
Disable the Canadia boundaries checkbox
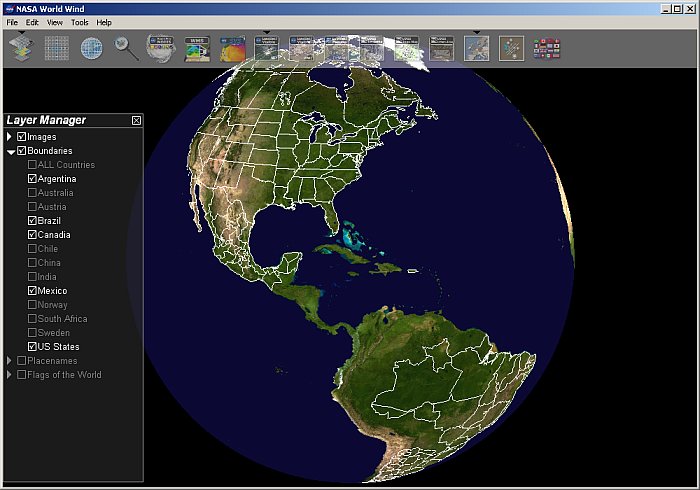pos(32,235)
